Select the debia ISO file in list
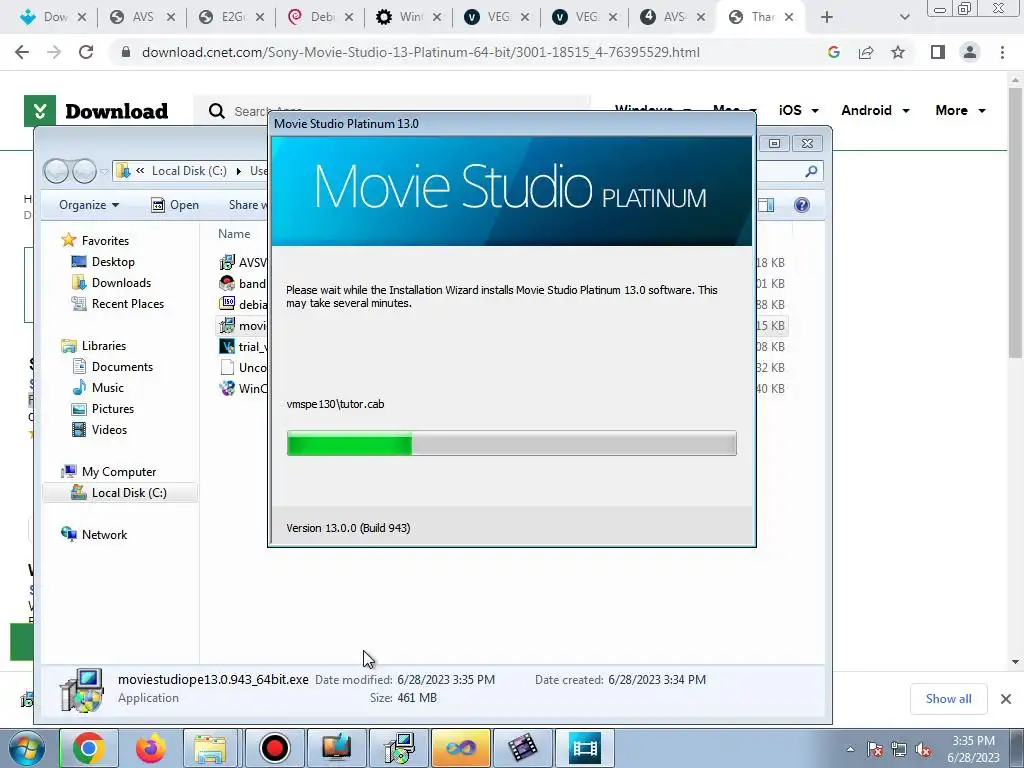The height and width of the screenshot is (768, 1024). [x=244, y=304]
